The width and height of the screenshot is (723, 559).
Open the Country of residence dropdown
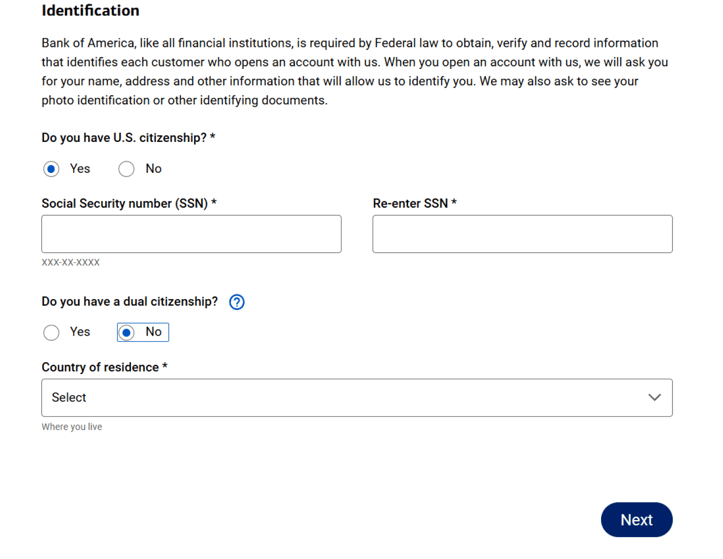click(x=357, y=398)
